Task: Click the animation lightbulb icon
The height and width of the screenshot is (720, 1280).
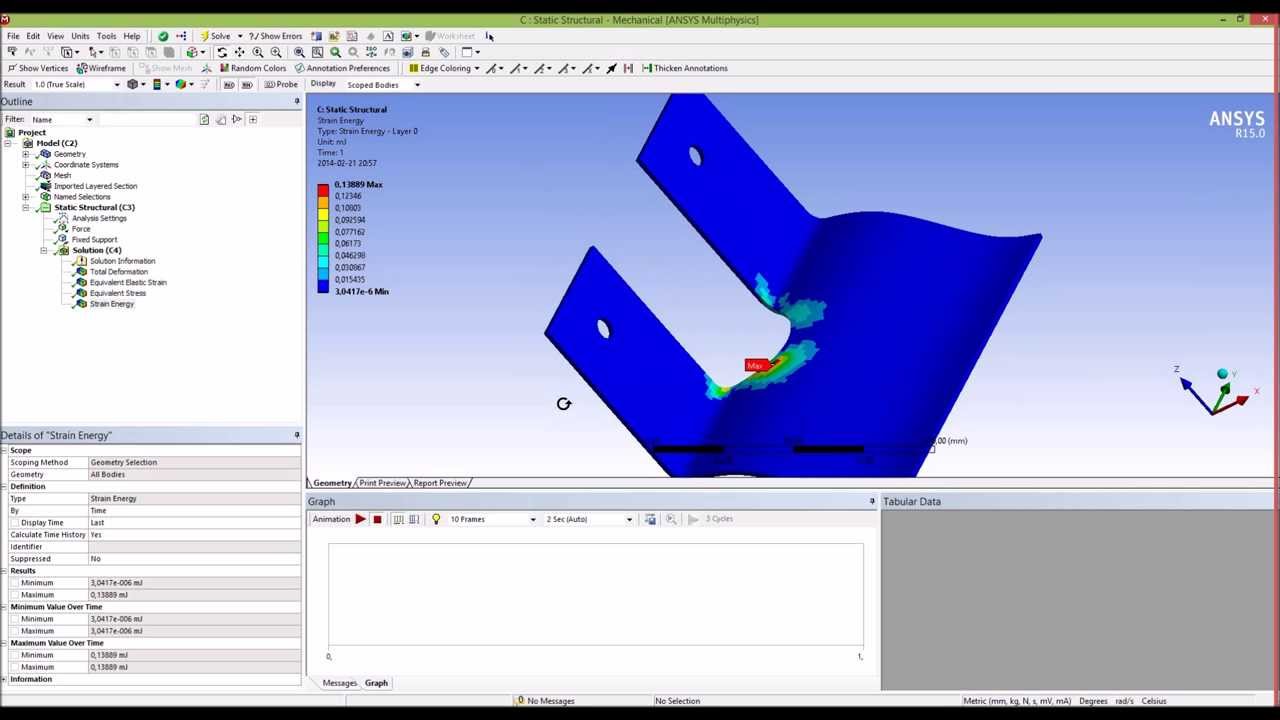Action: click(436, 519)
